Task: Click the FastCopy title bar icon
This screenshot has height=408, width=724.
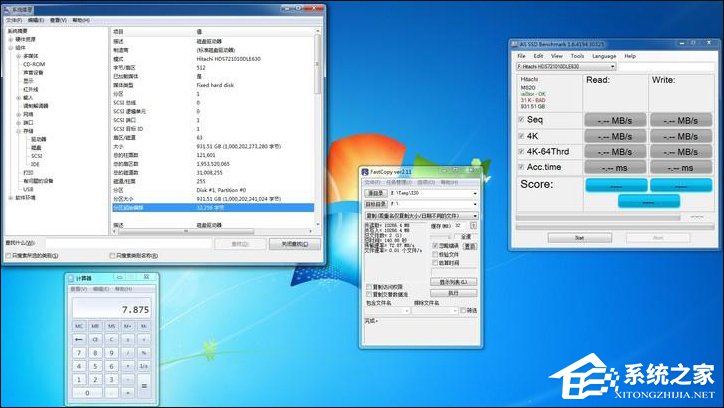Action: click(365, 172)
